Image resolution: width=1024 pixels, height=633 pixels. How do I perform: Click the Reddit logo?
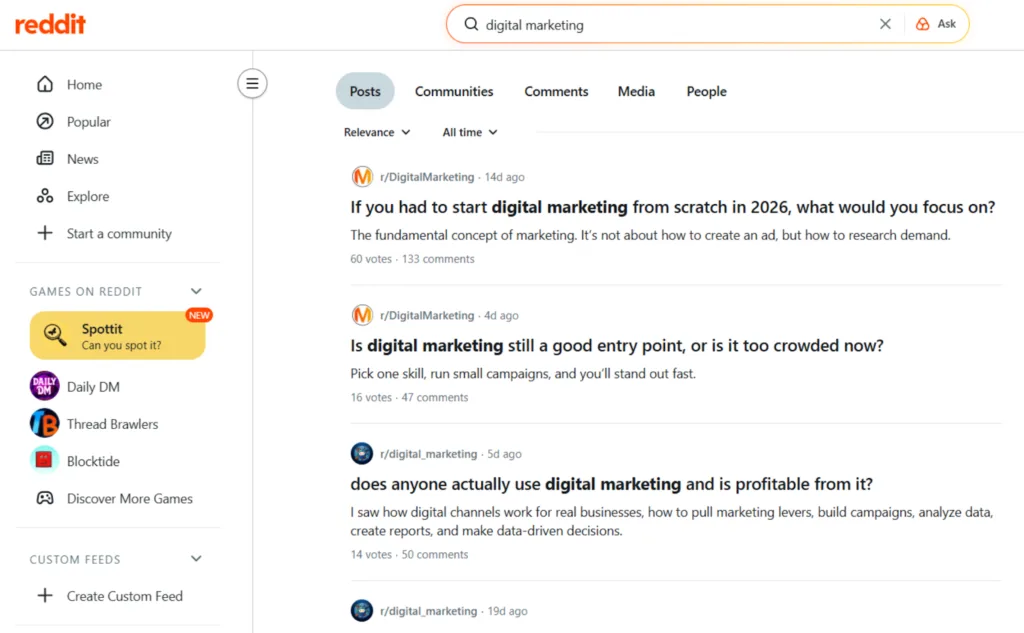[x=50, y=24]
